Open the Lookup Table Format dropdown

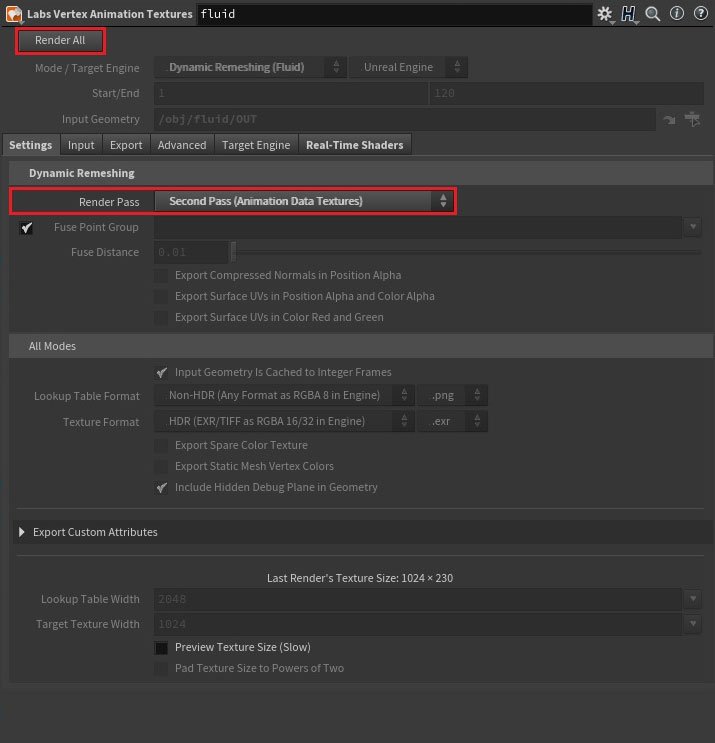(x=284, y=395)
